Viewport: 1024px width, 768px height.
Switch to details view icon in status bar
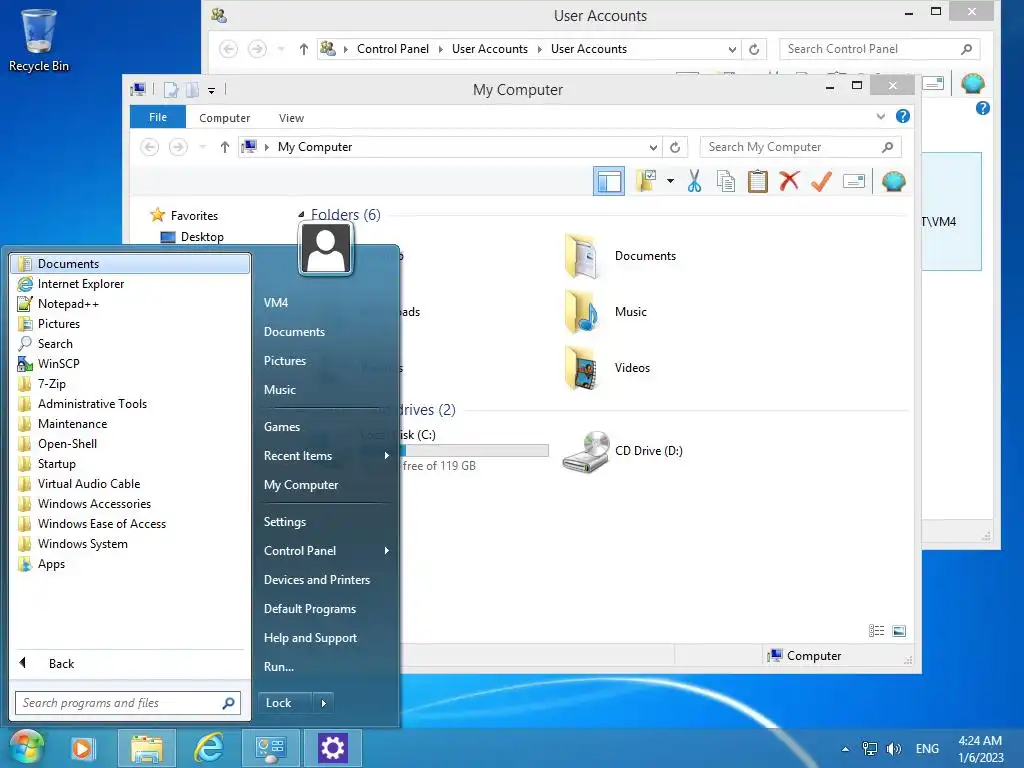point(876,631)
